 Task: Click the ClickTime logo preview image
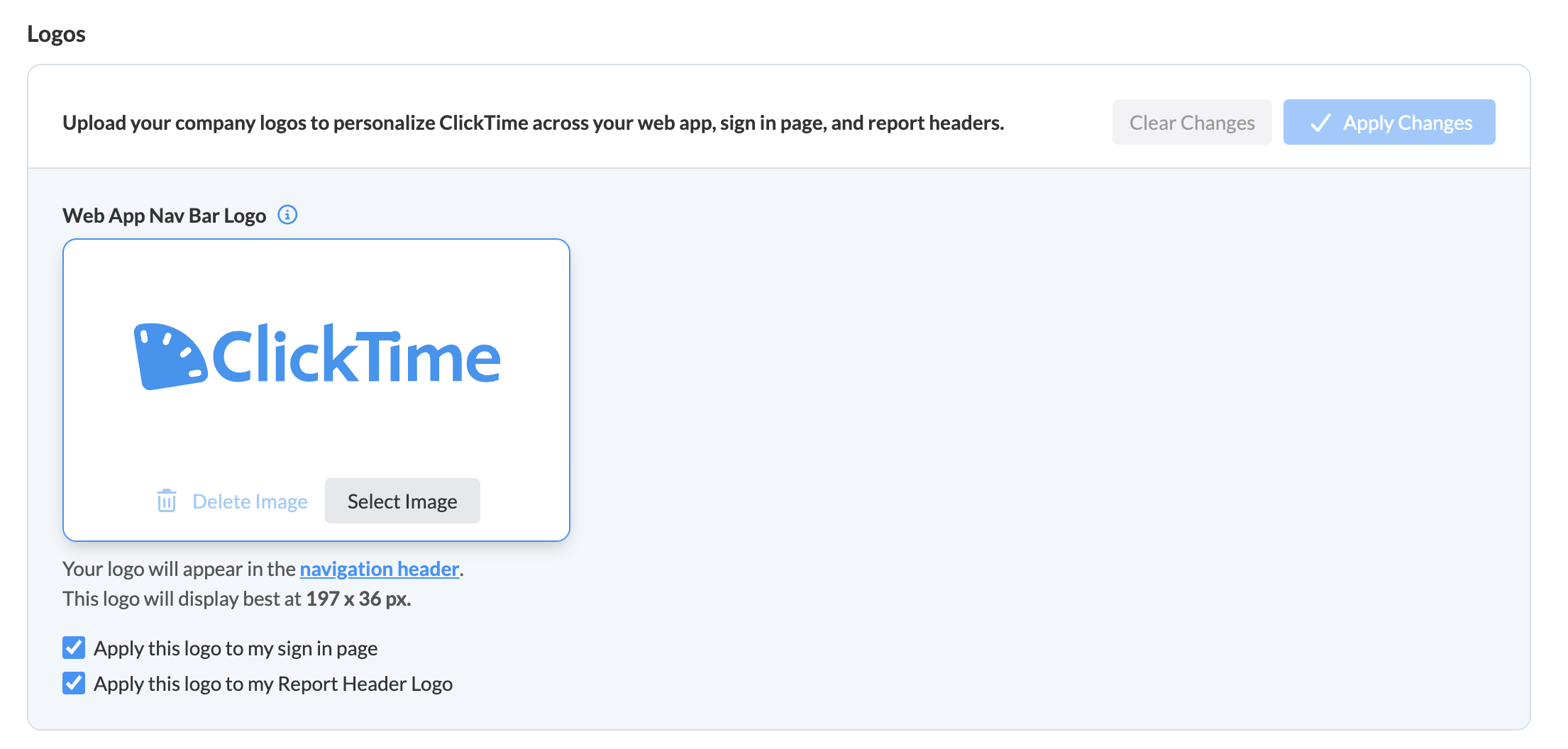pos(317,355)
